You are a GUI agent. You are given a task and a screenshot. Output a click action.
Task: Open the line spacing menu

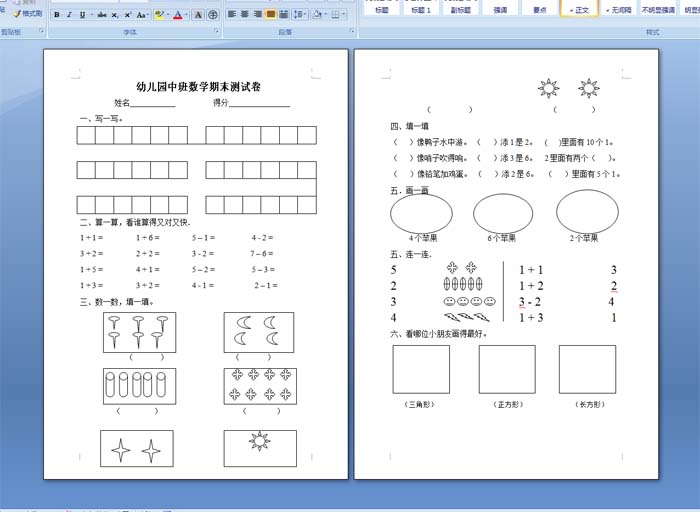point(300,14)
